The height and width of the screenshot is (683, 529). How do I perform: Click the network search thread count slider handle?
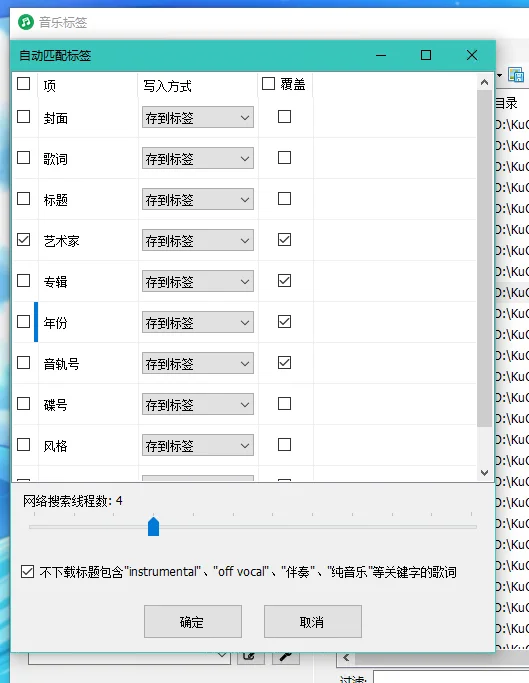(153, 526)
